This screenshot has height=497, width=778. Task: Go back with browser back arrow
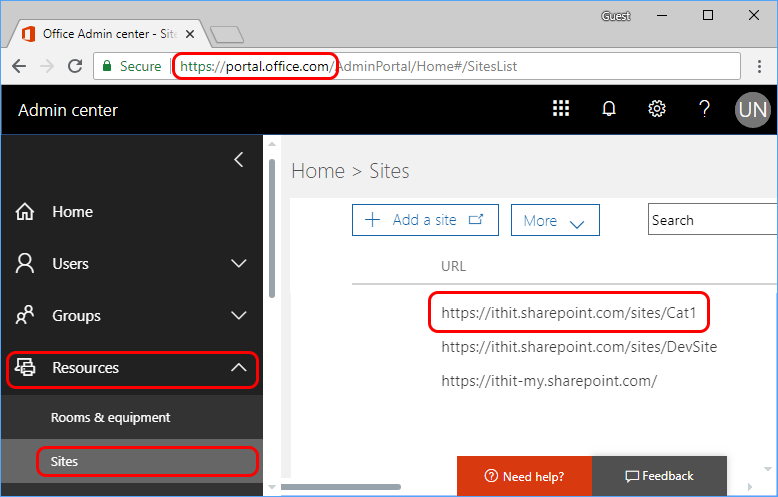click(x=19, y=66)
